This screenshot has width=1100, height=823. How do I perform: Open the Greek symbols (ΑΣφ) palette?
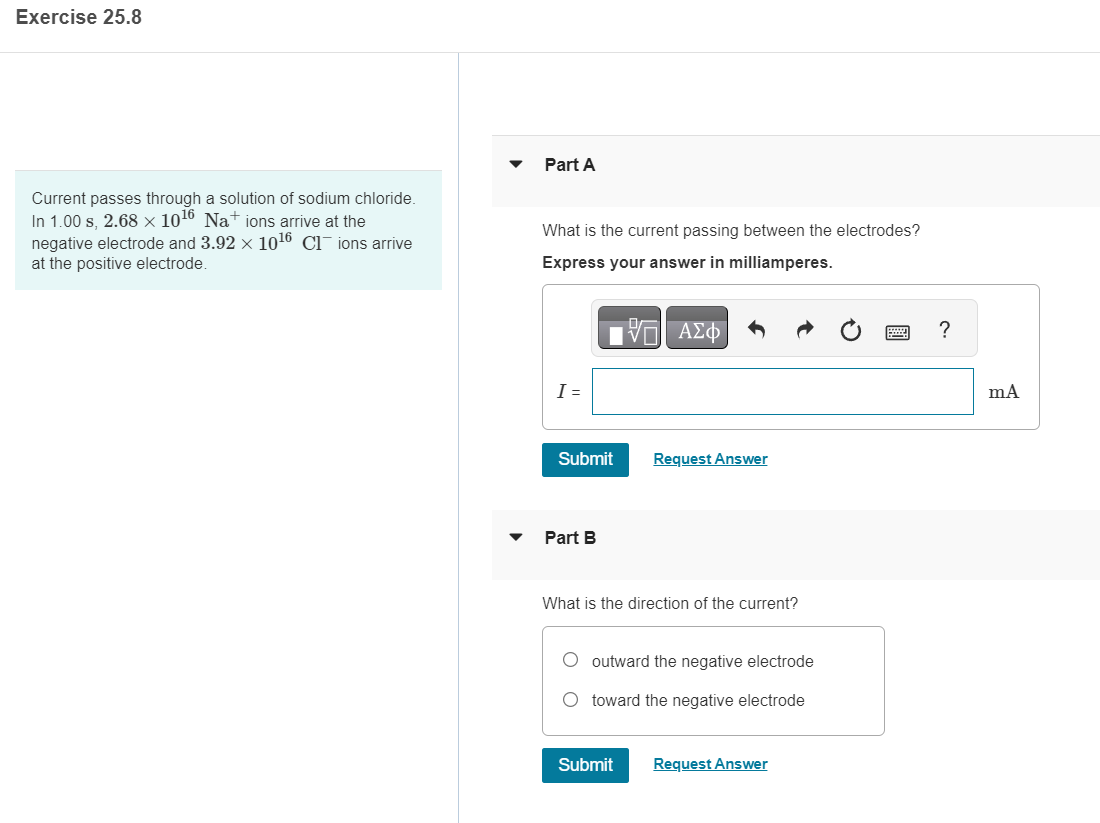pos(696,327)
